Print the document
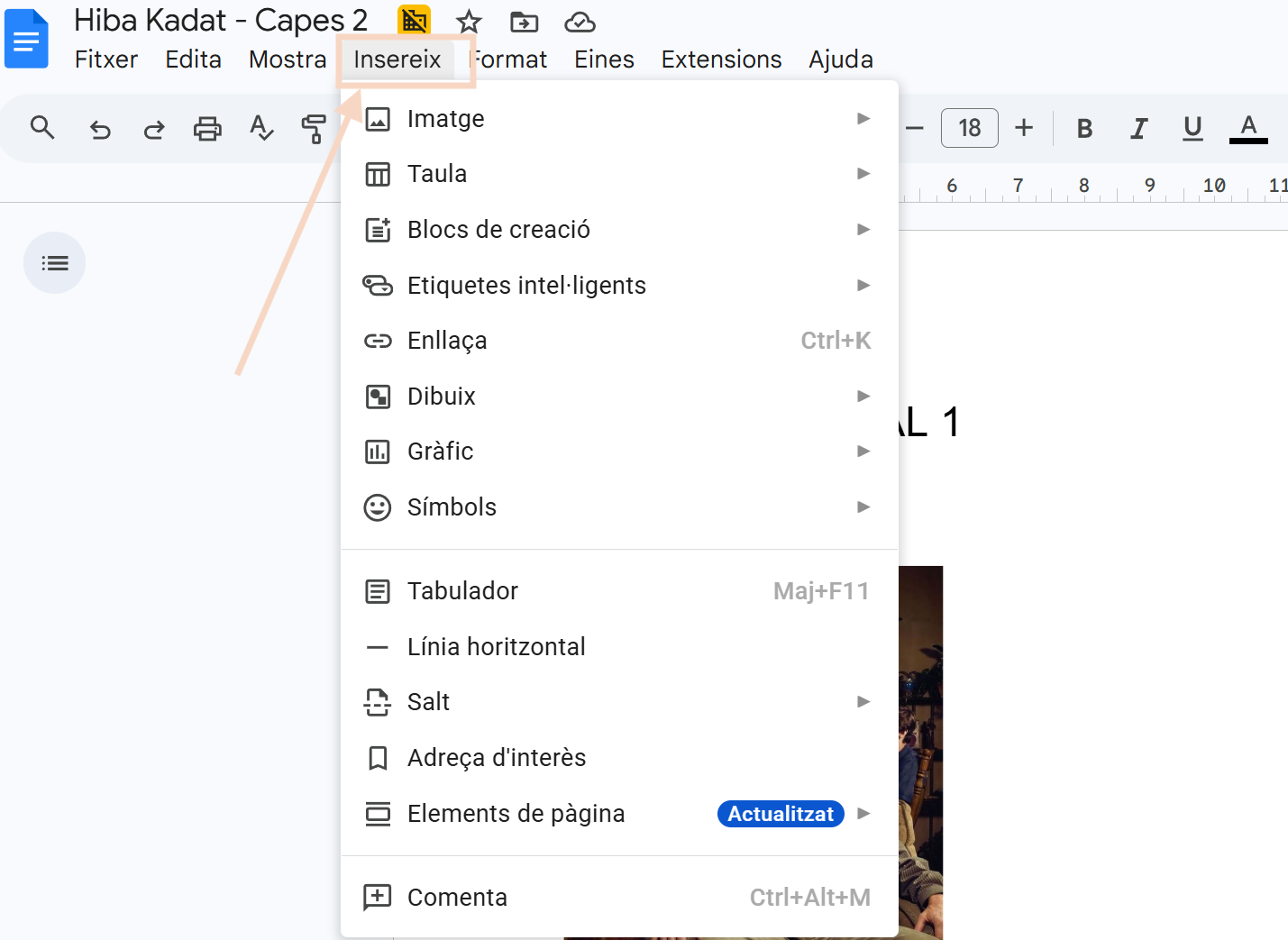The image size is (1288, 940). pos(207,129)
